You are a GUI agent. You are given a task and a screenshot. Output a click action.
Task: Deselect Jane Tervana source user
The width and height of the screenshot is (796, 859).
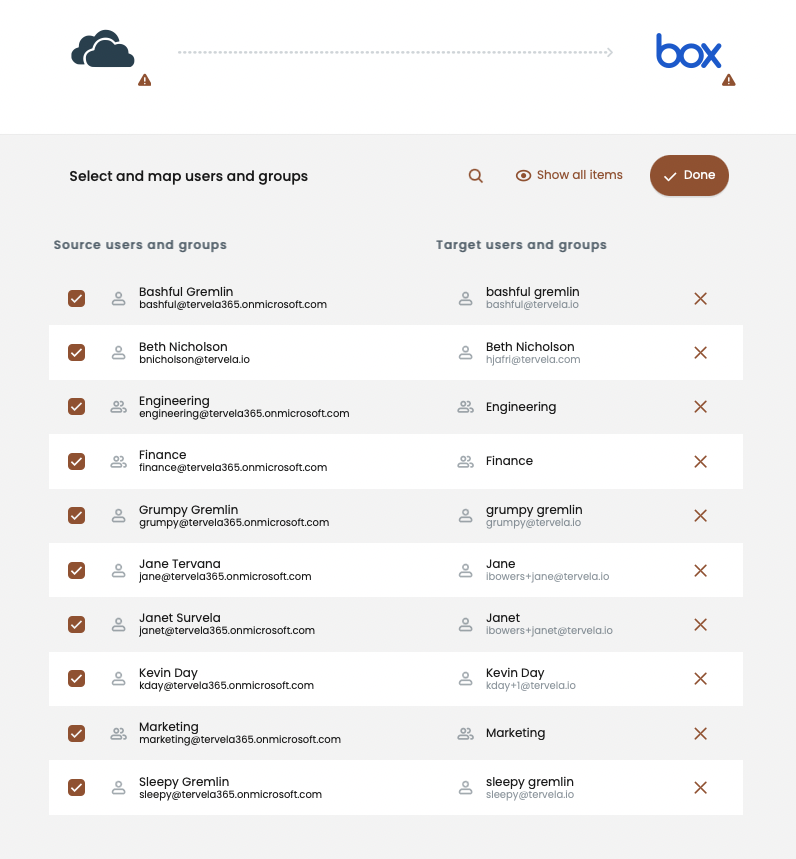[76, 570]
